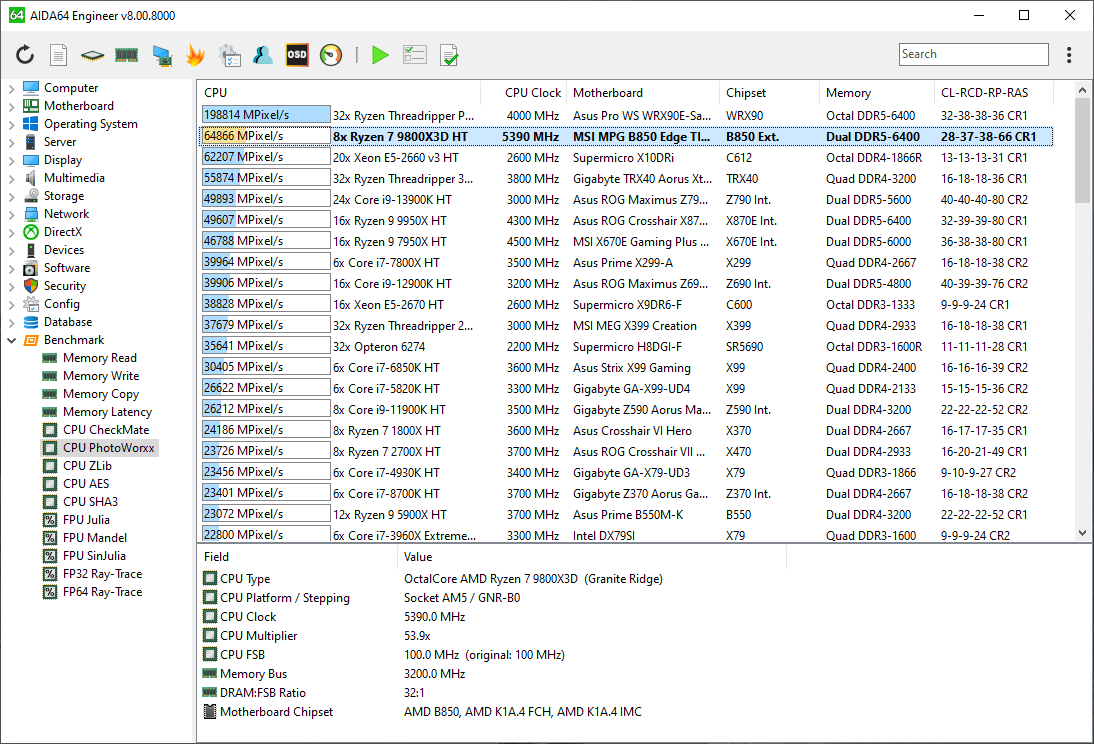Open CPU AES benchmark
The height and width of the screenshot is (744, 1094).
86,484
